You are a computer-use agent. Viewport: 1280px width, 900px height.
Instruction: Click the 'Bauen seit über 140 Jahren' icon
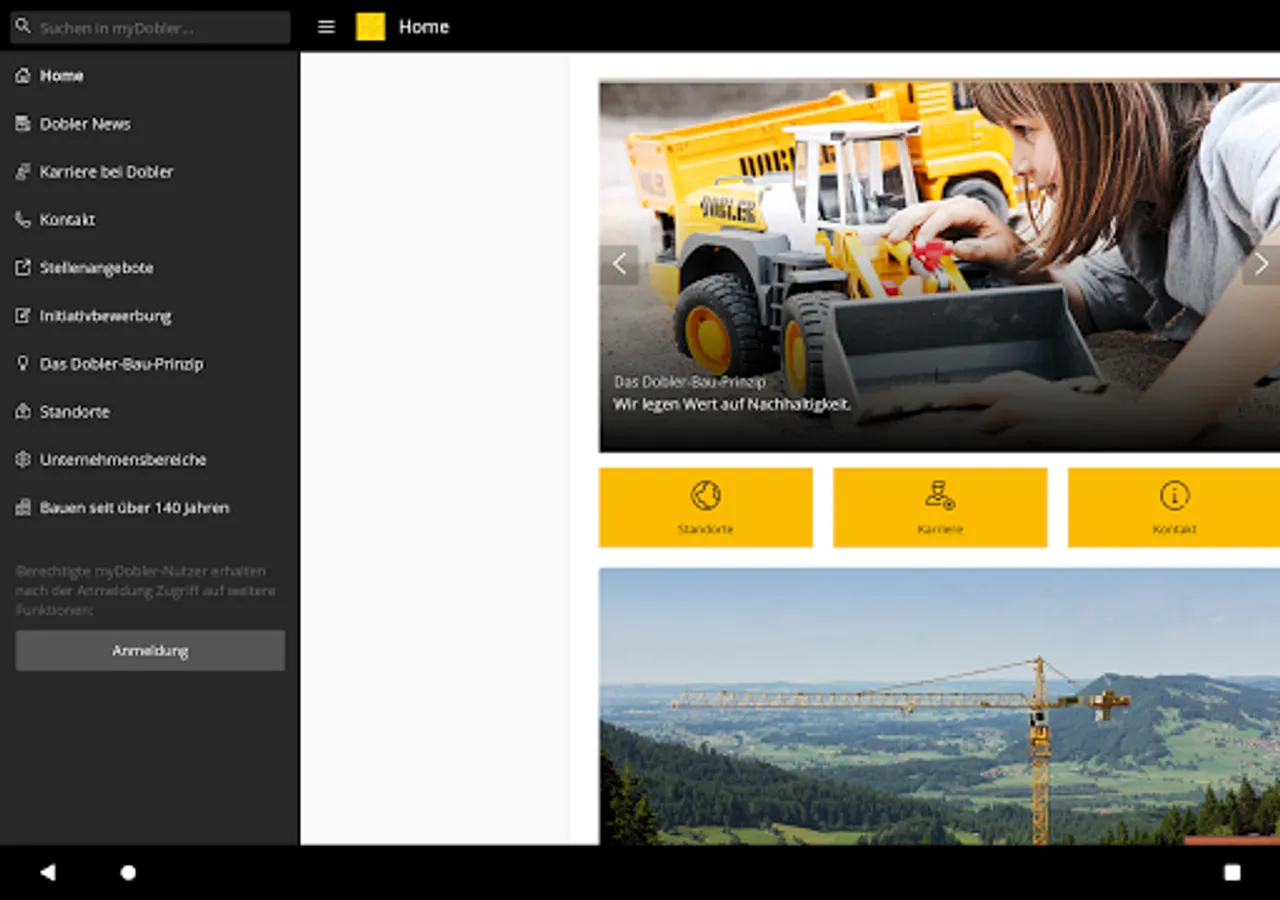pyautogui.click(x=23, y=508)
